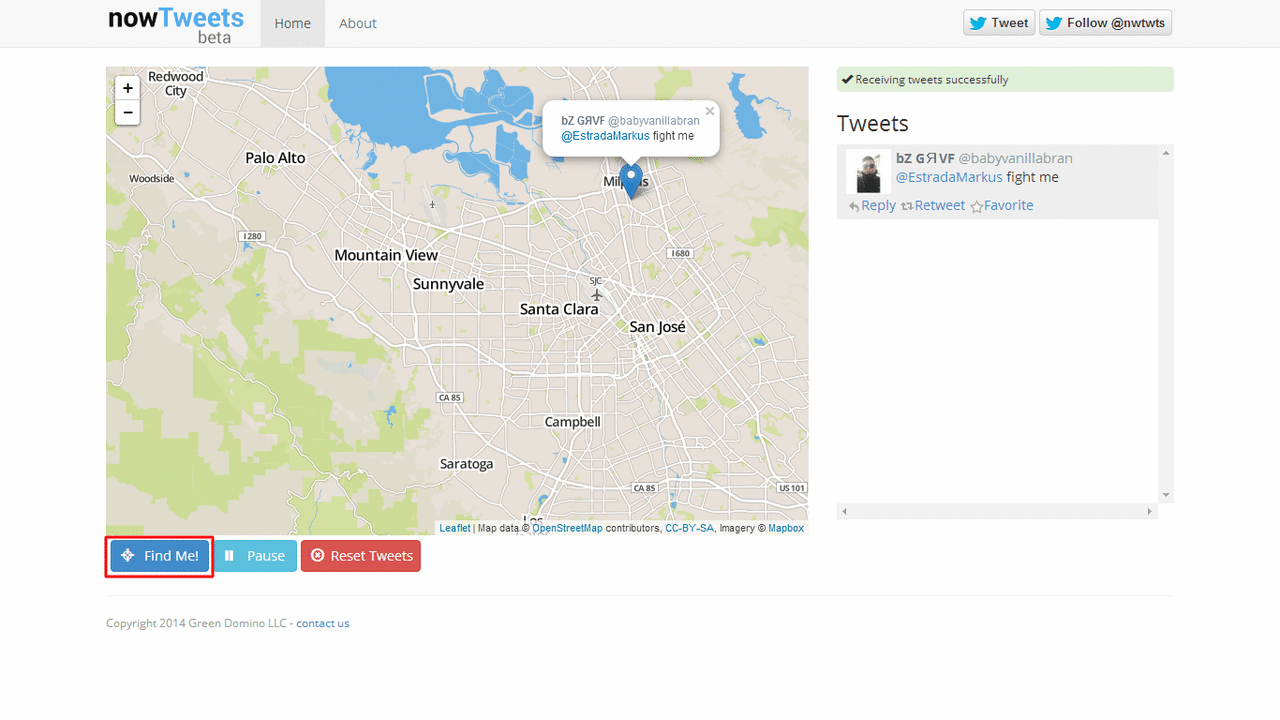Click the tweets list scroll up arrow
The height and width of the screenshot is (720, 1280).
pyautogui.click(x=1166, y=153)
